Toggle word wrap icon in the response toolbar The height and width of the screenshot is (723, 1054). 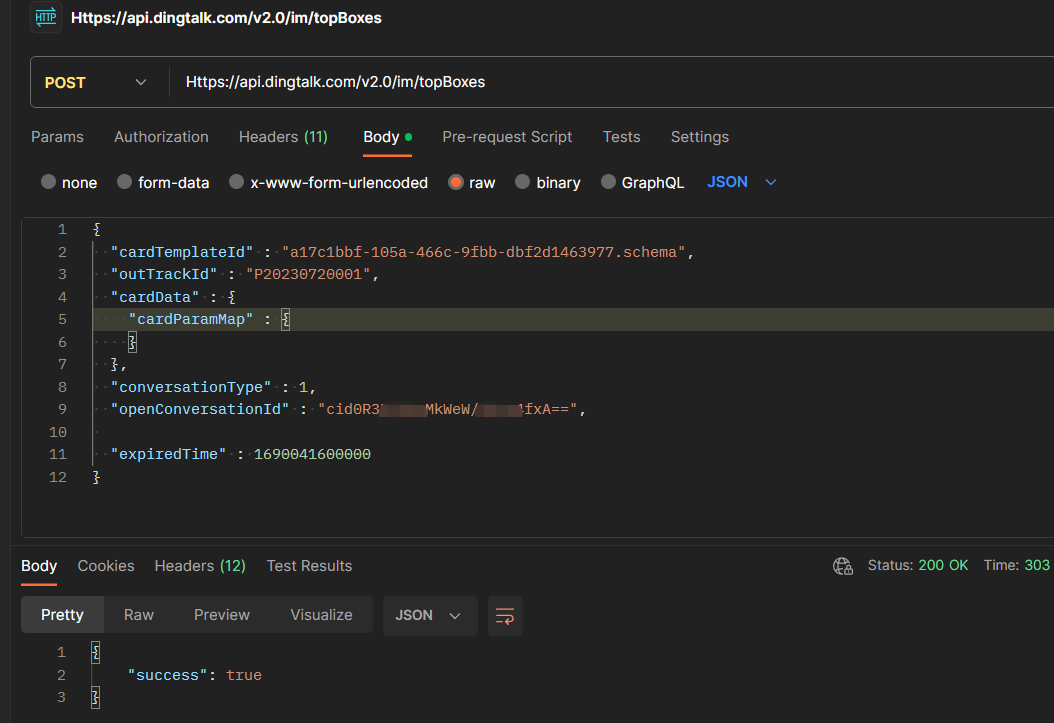[x=505, y=615]
